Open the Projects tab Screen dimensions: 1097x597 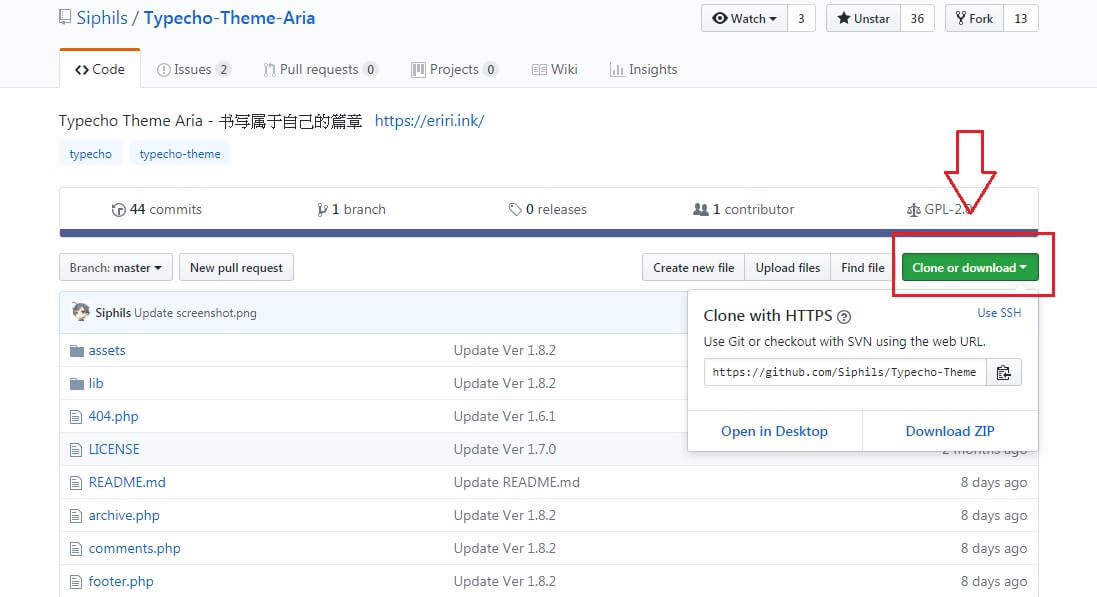click(x=454, y=69)
